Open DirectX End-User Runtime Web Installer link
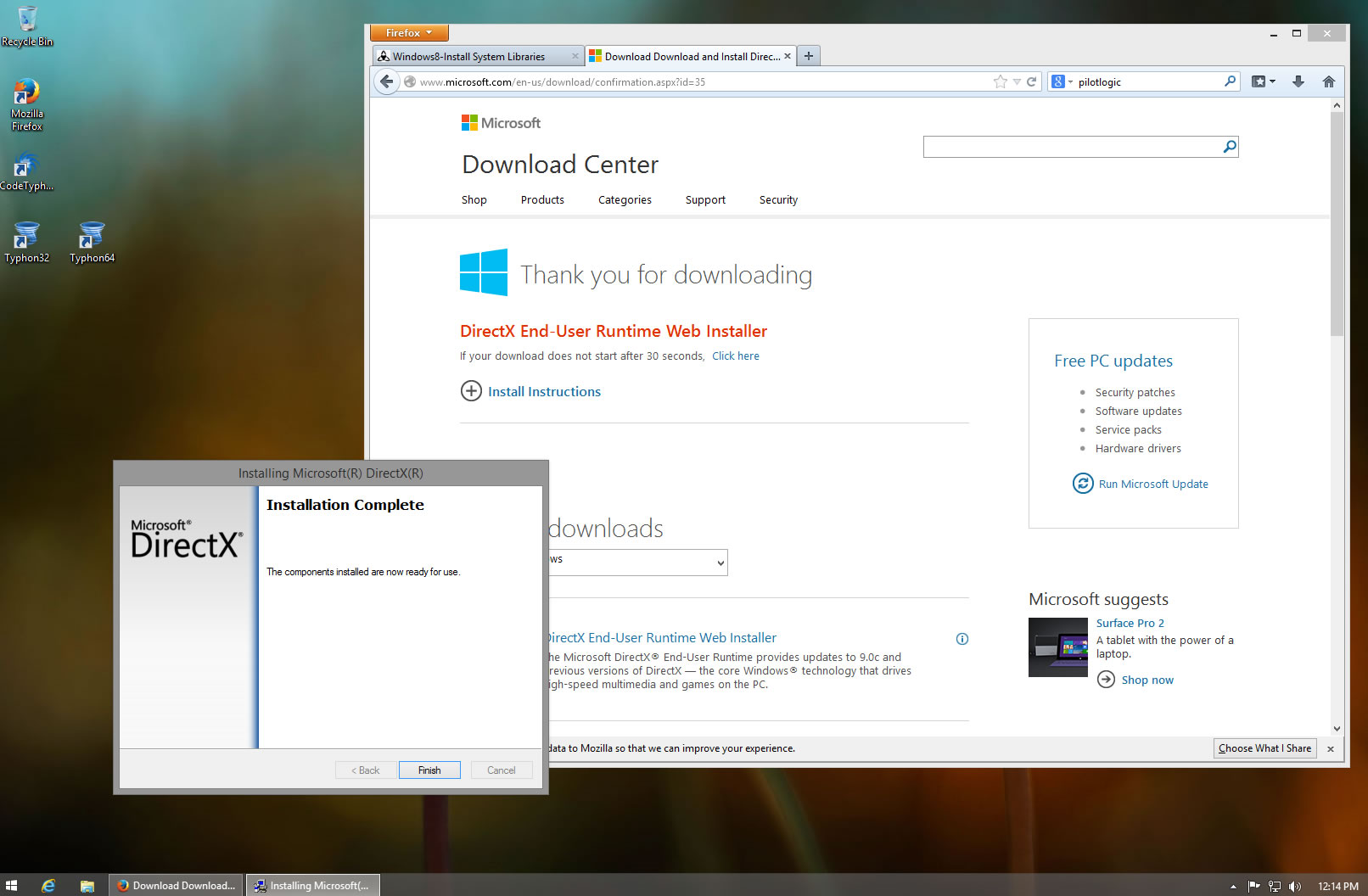Image resolution: width=1368 pixels, height=896 pixels. [662, 638]
